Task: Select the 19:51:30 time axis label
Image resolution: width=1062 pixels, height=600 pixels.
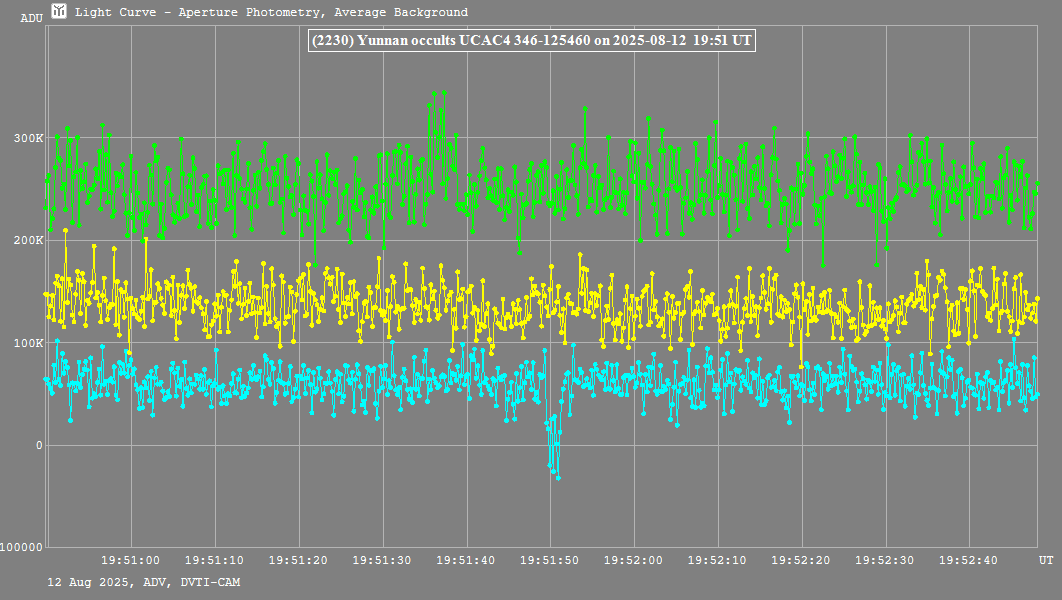Action: (384, 560)
